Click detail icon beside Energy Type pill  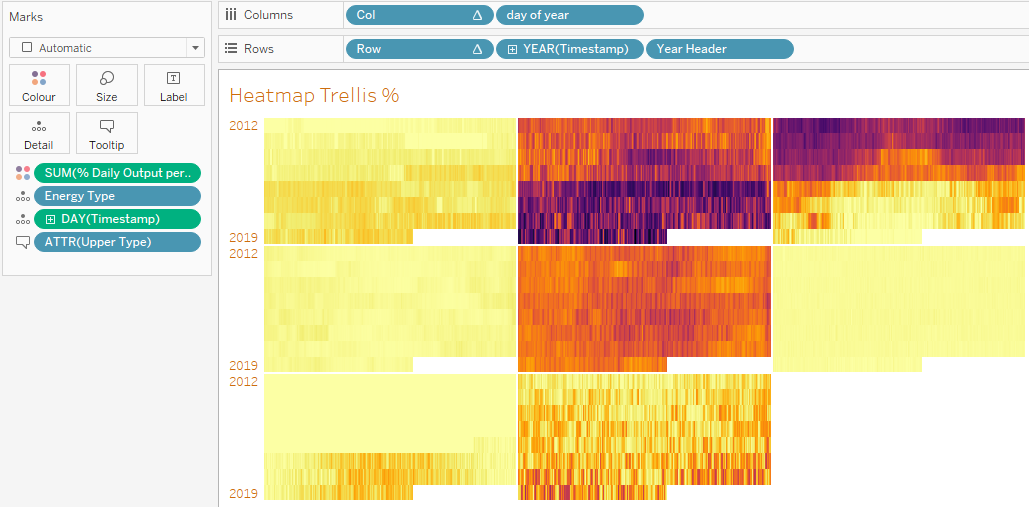tap(23, 196)
